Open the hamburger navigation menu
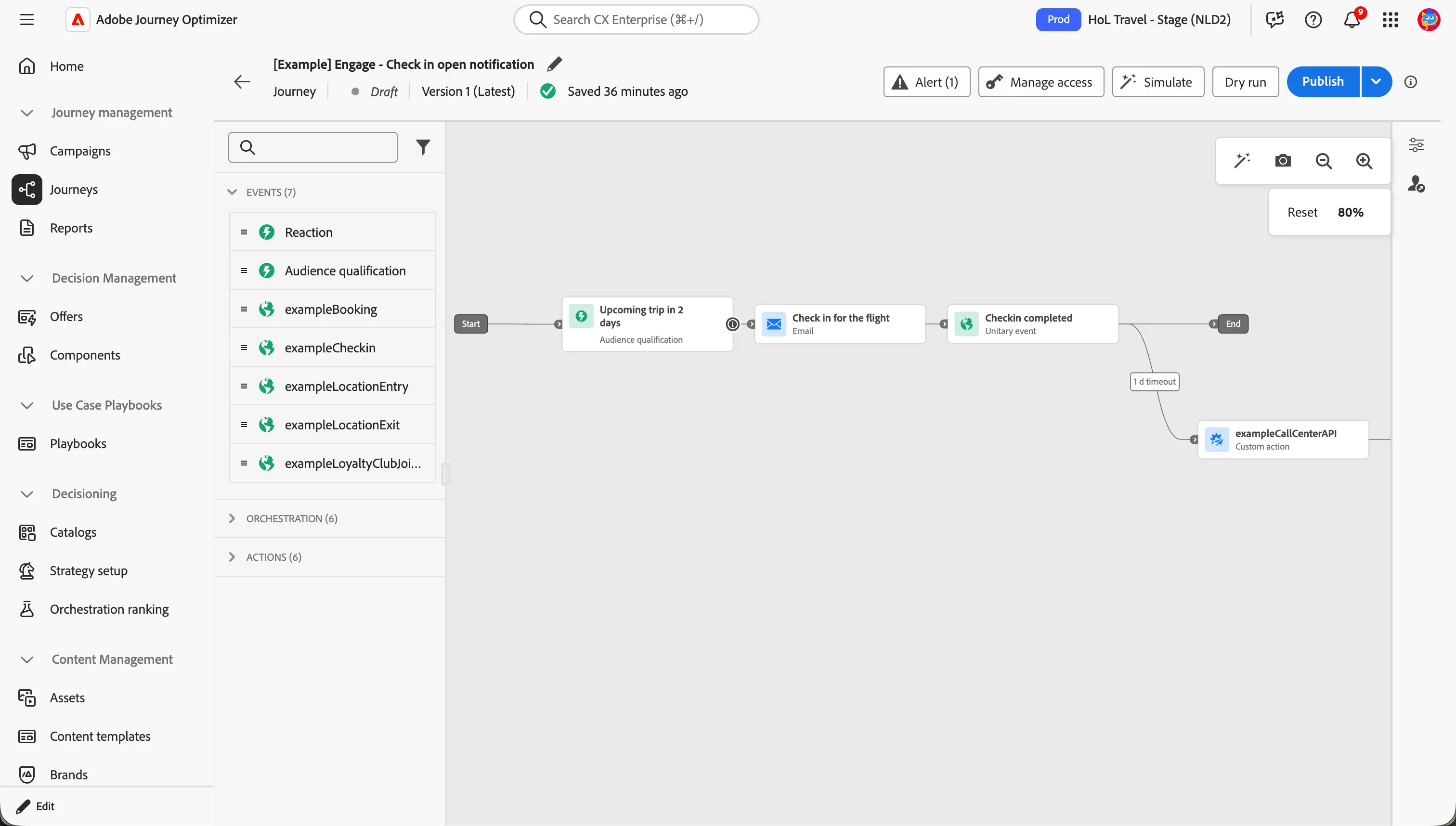Image resolution: width=1456 pixels, height=826 pixels. [x=26, y=20]
